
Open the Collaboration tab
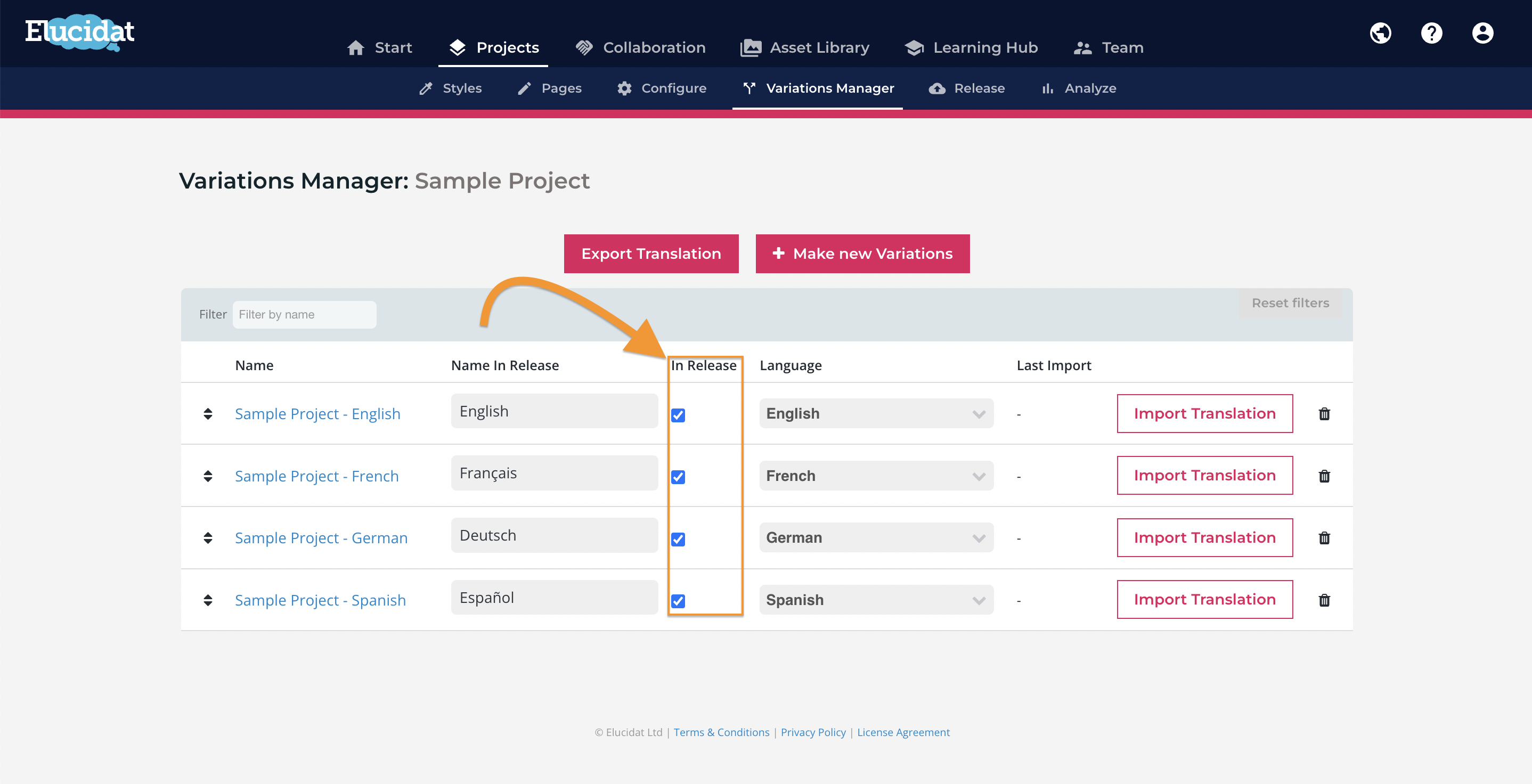pos(640,47)
